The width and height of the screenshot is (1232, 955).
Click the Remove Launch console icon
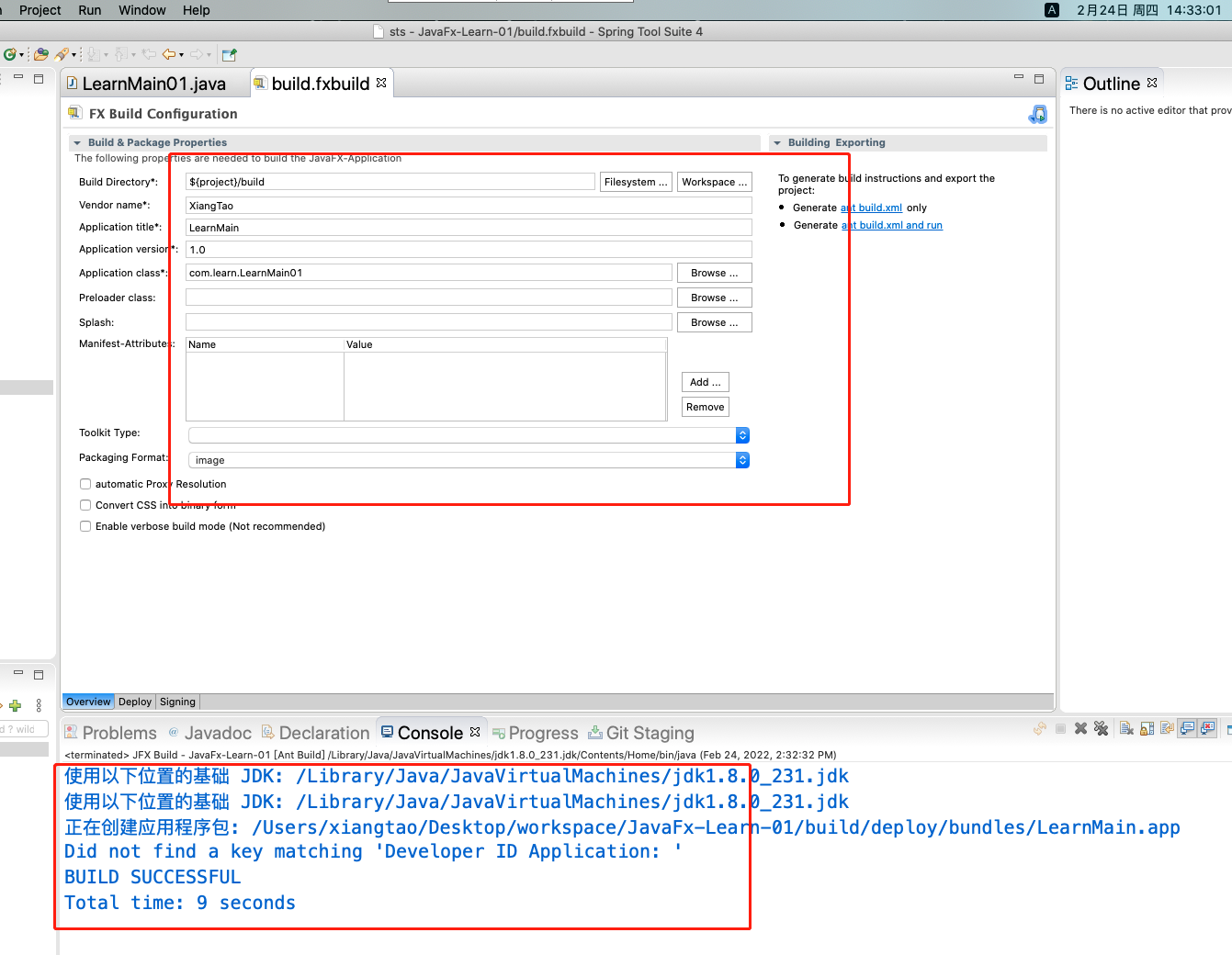coord(1080,728)
